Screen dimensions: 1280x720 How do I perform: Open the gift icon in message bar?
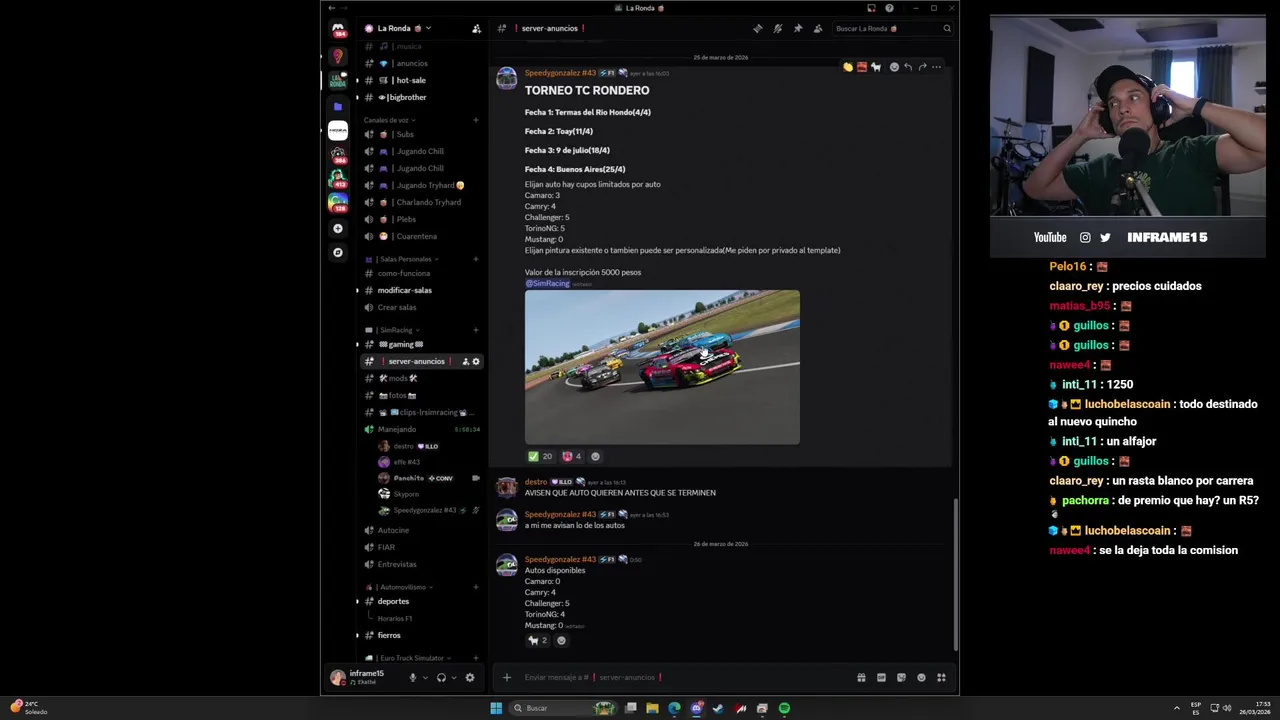(x=861, y=677)
